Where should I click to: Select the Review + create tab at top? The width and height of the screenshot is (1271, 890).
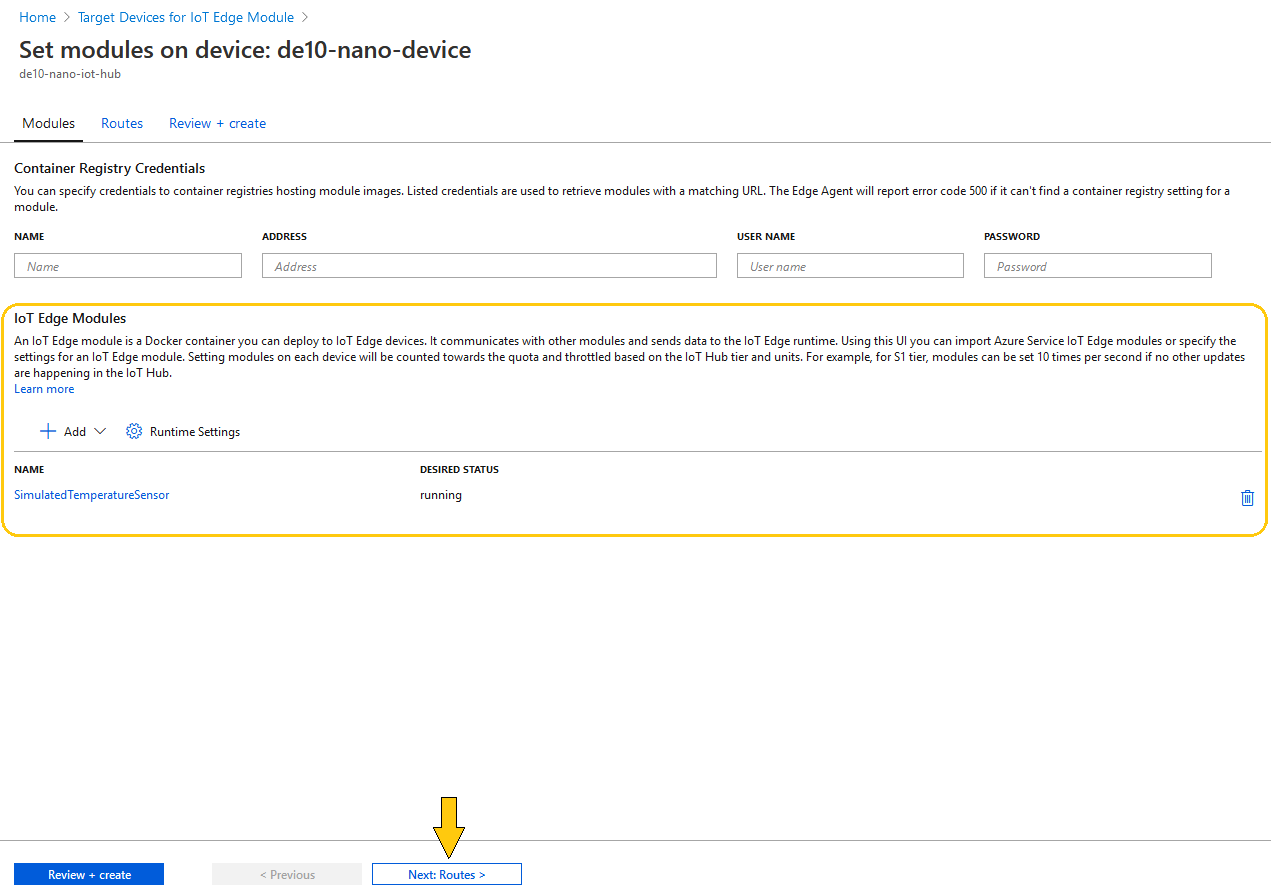[217, 124]
